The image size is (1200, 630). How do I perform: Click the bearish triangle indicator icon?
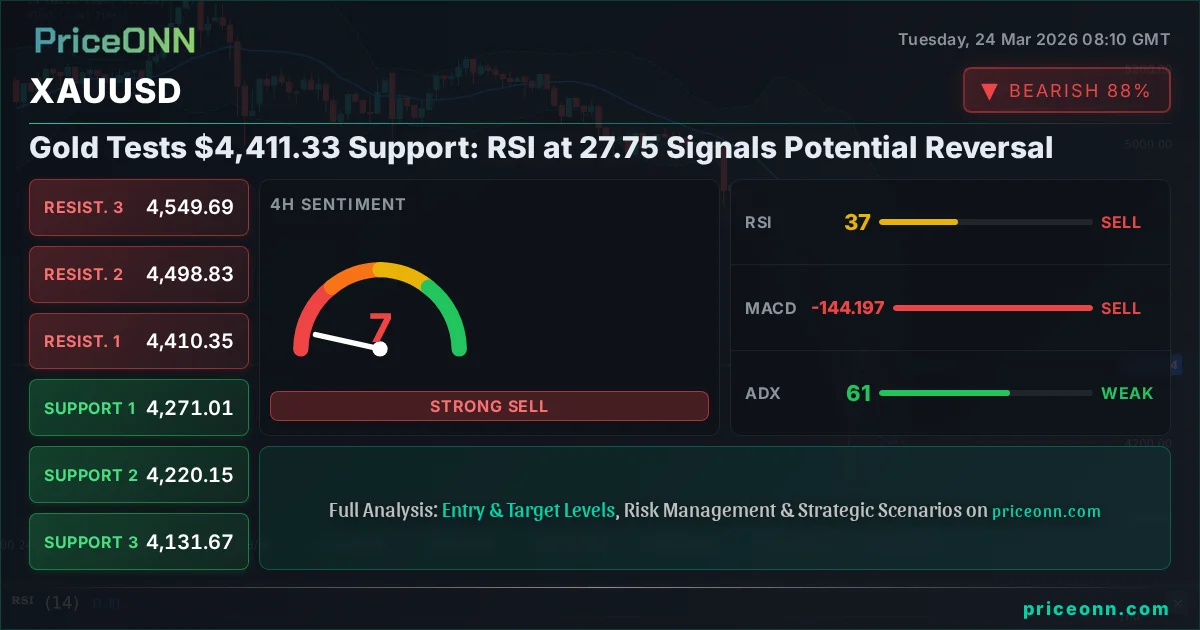[x=988, y=90]
